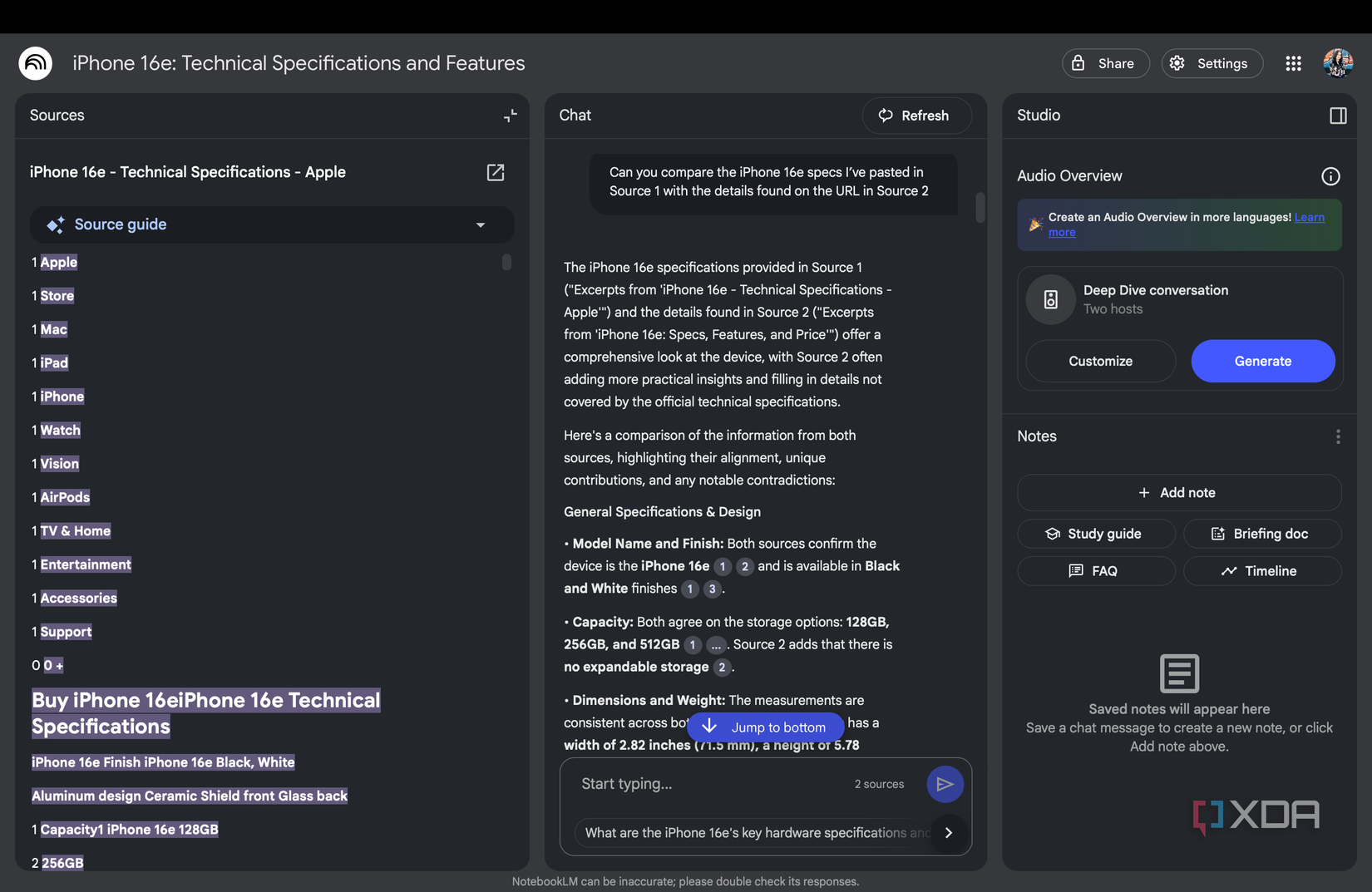Collapse the Sources panel view
Image resolution: width=1372 pixels, height=892 pixels.
tap(511, 116)
